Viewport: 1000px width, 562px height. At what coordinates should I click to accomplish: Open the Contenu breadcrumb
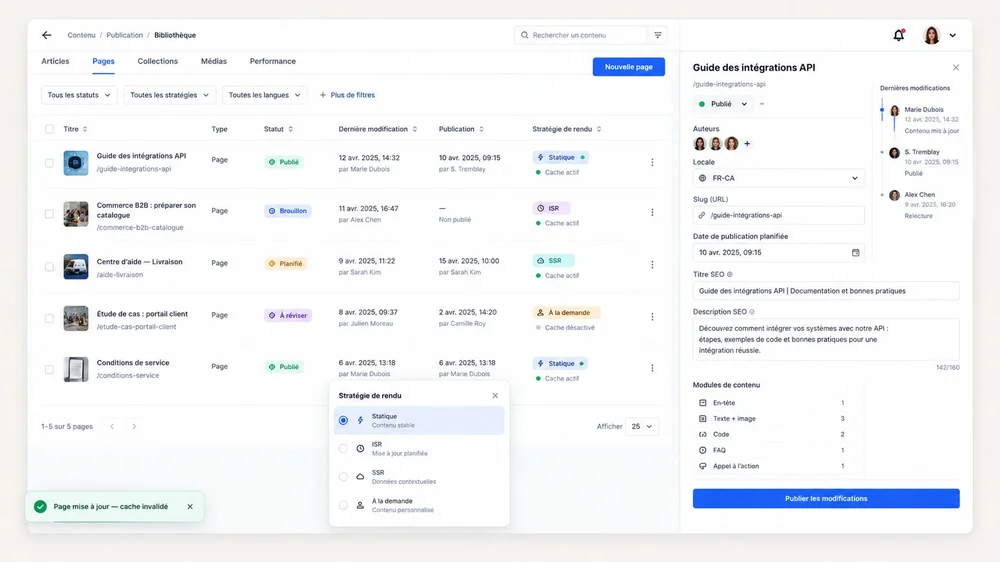[x=82, y=35]
